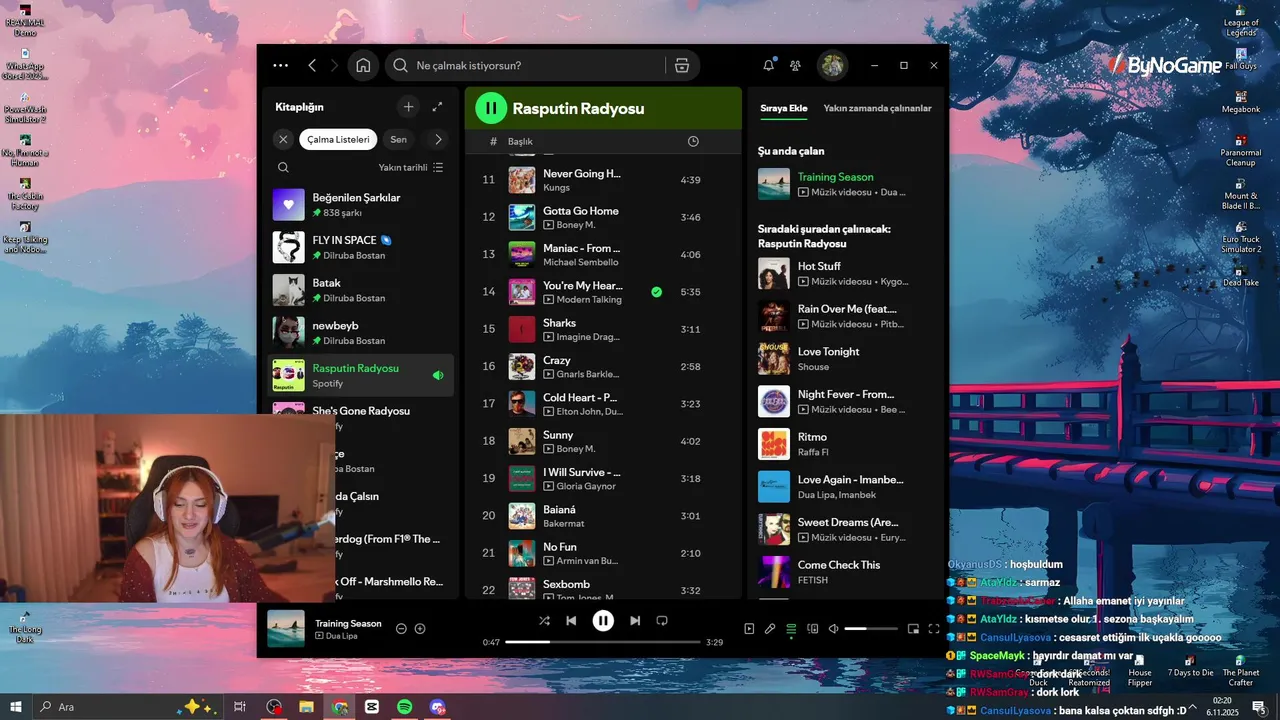Image resolution: width=1280 pixels, height=720 pixels.
Task: Clear the library filter with X
Action: [x=283, y=139]
